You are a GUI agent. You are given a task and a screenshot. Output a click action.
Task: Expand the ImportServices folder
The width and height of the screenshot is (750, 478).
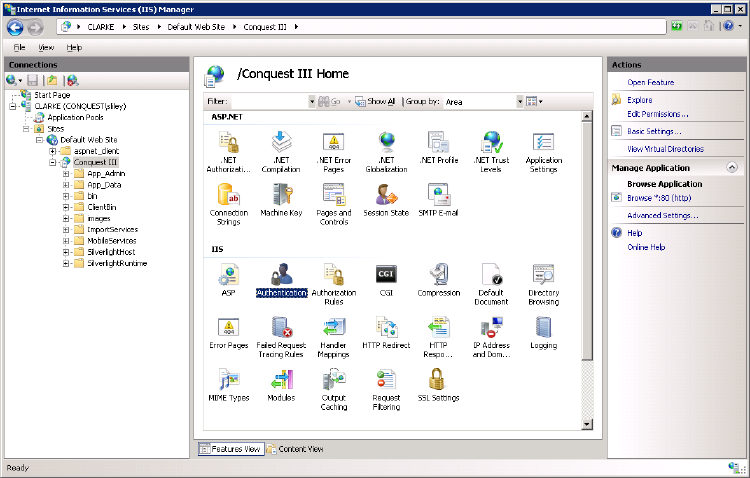pos(66,230)
